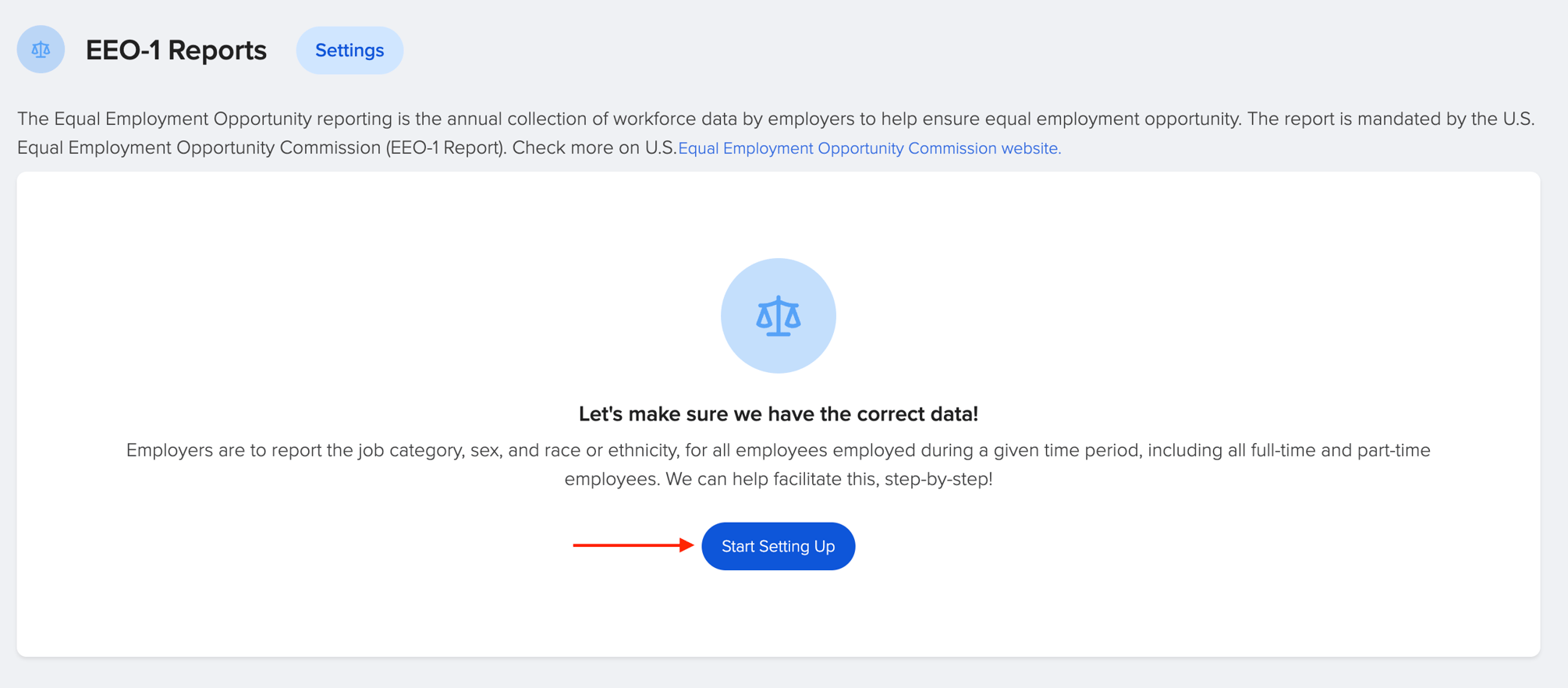Click the Start Setting Up button
Screen dimensions: 1568x688
(x=778, y=546)
